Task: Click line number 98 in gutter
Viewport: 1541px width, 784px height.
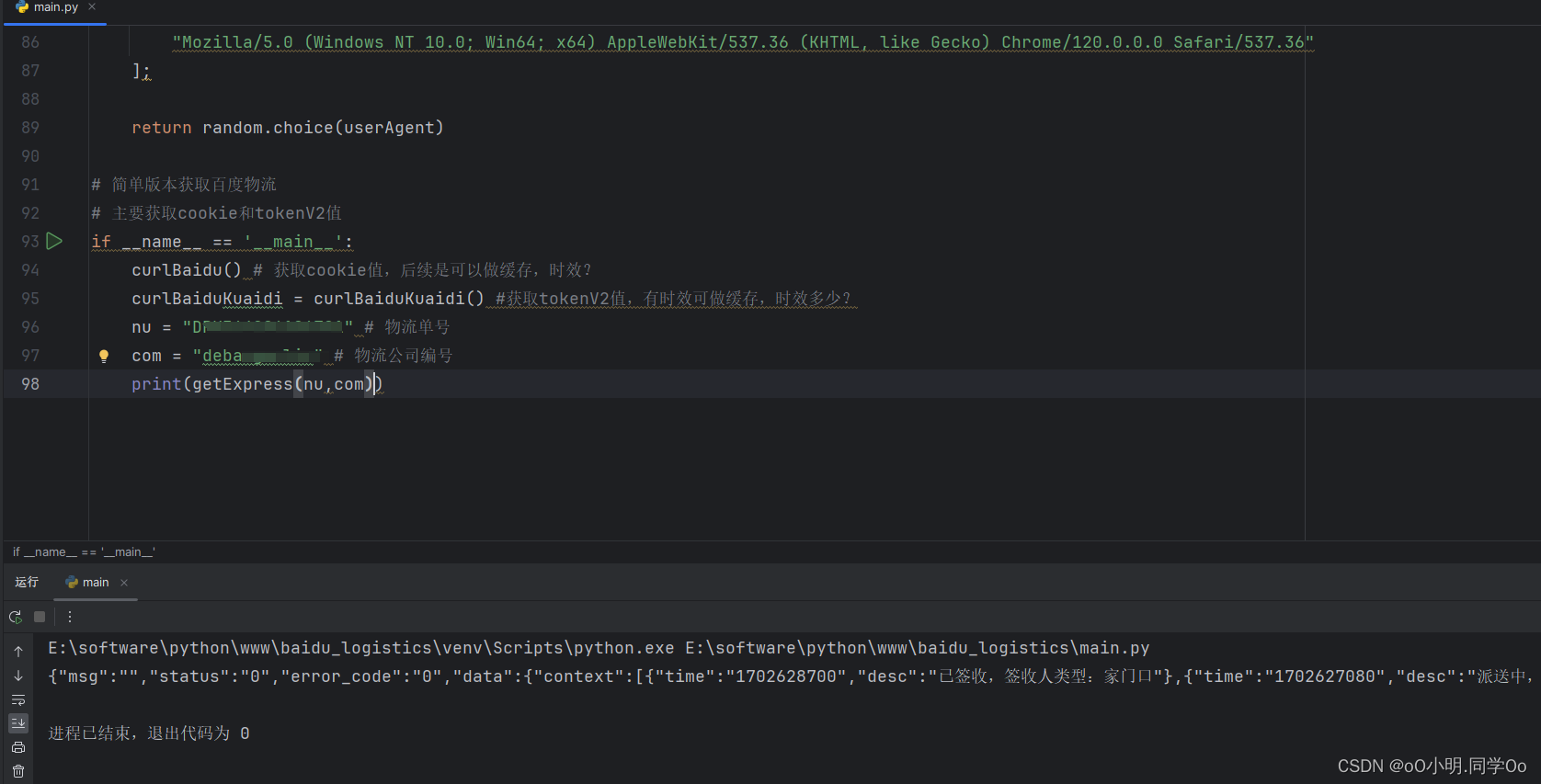Action: click(30, 384)
